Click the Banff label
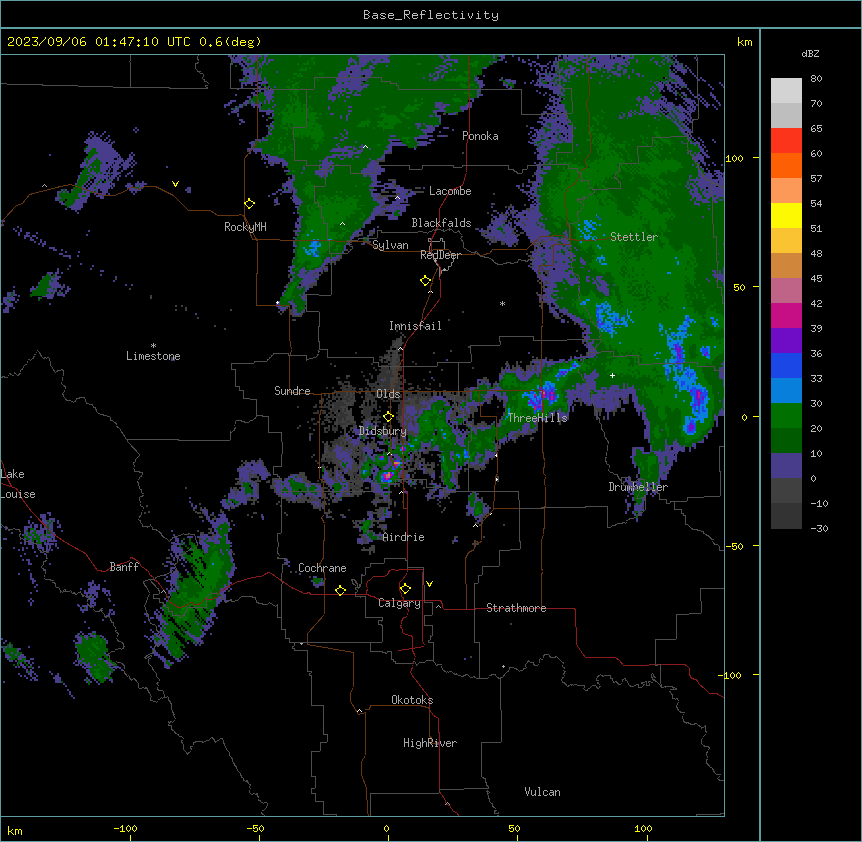The height and width of the screenshot is (842, 862). coord(124,567)
